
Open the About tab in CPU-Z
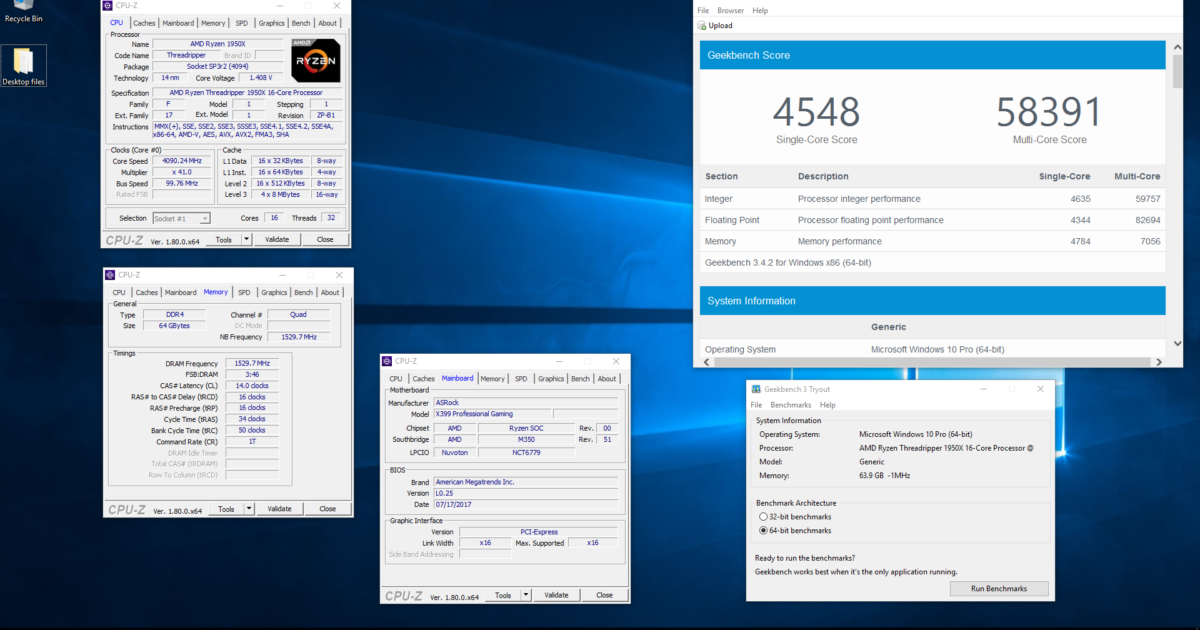point(328,22)
